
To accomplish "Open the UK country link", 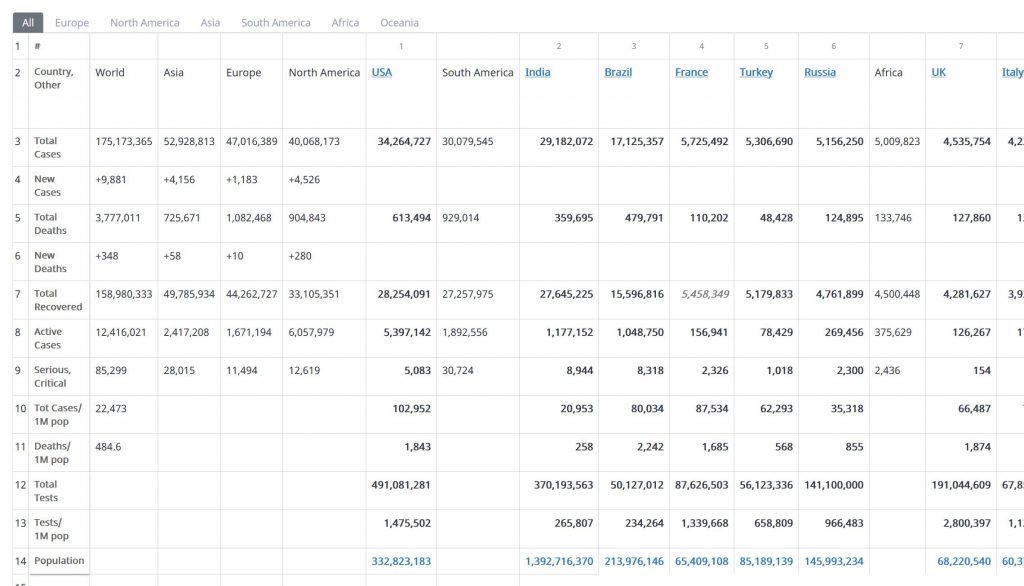I will pos(938,72).
